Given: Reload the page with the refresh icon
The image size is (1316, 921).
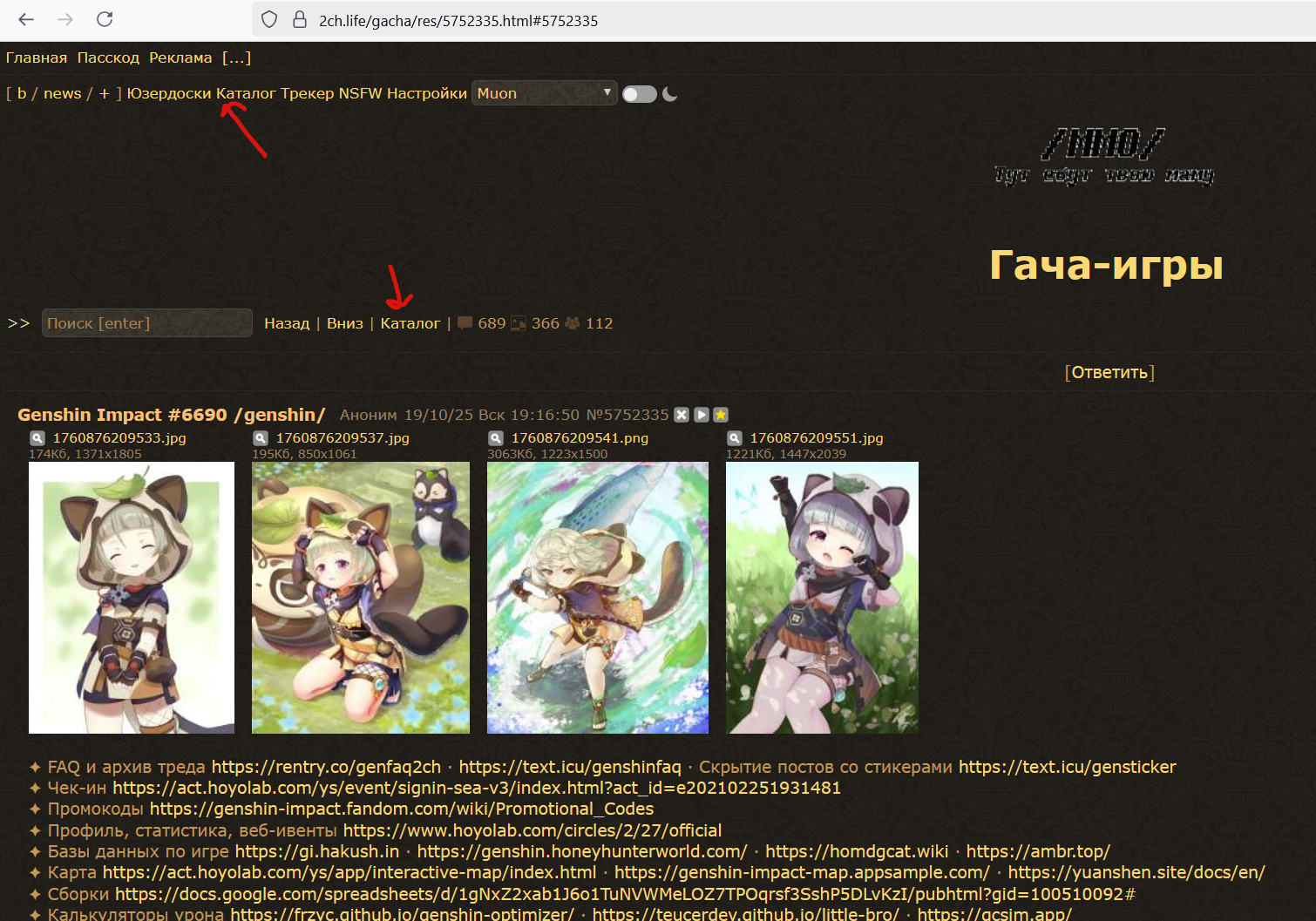Looking at the screenshot, I should click(105, 19).
